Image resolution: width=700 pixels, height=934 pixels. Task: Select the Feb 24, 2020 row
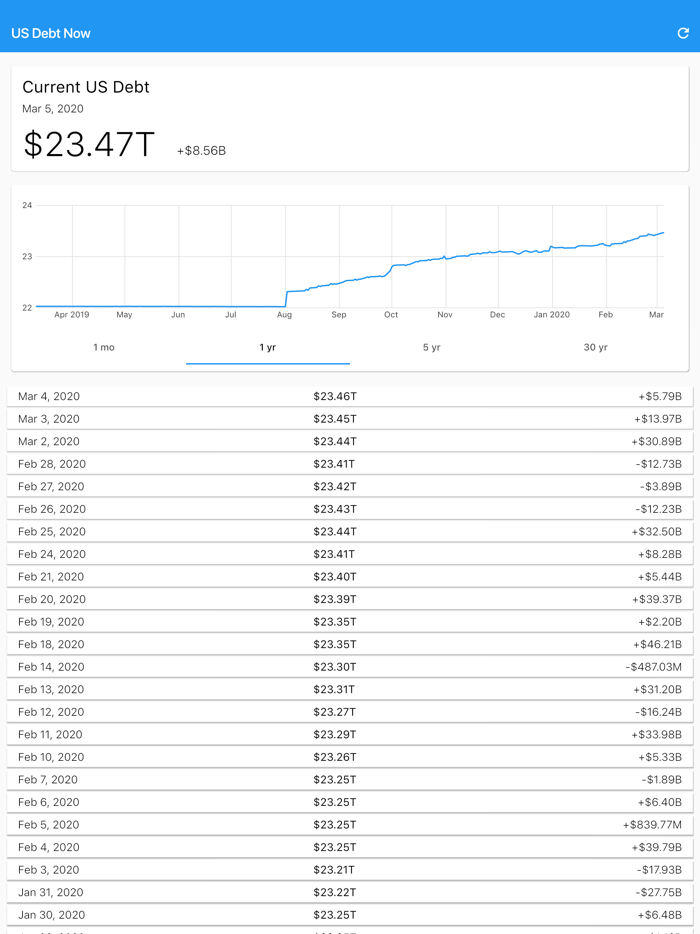click(350, 554)
